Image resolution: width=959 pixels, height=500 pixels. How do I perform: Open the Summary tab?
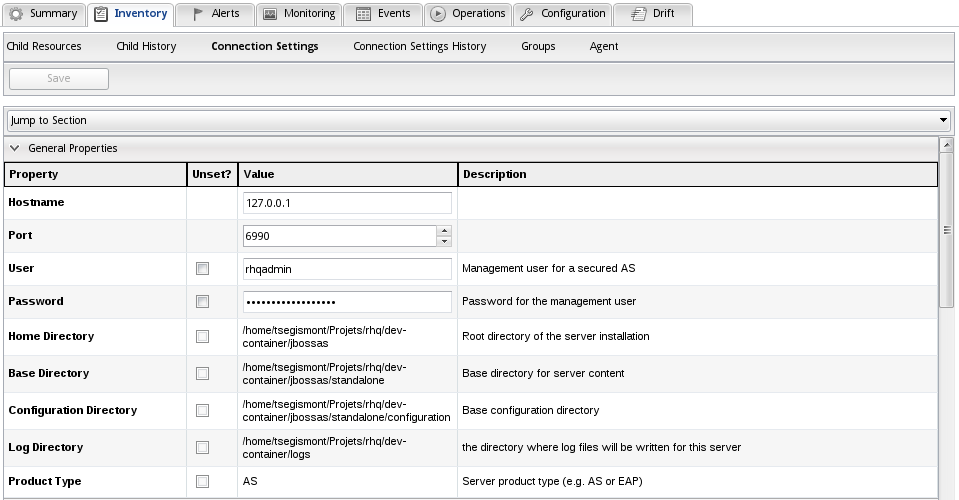click(43, 14)
